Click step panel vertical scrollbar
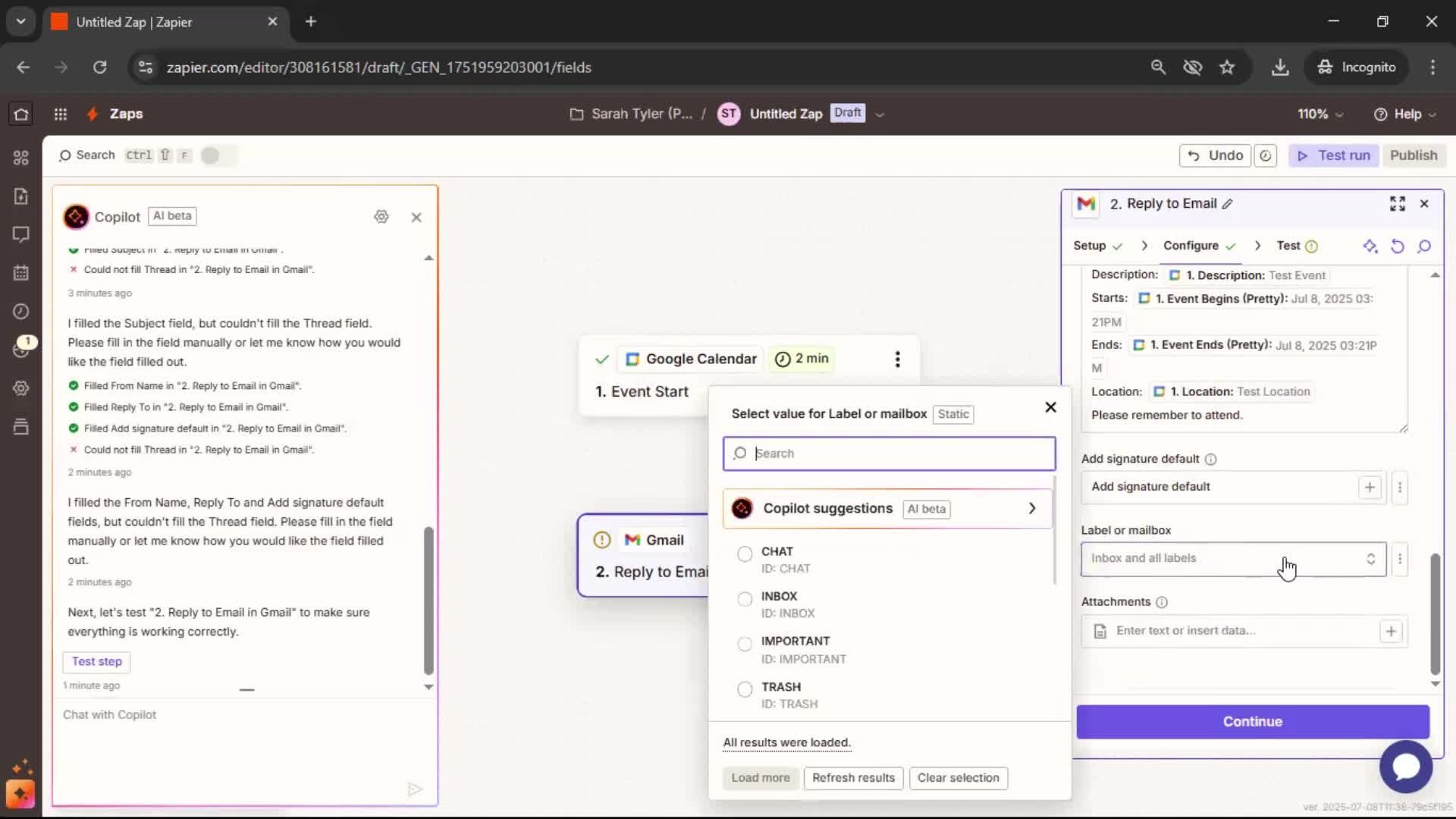The width and height of the screenshot is (1456, 819). point(1435,615)
